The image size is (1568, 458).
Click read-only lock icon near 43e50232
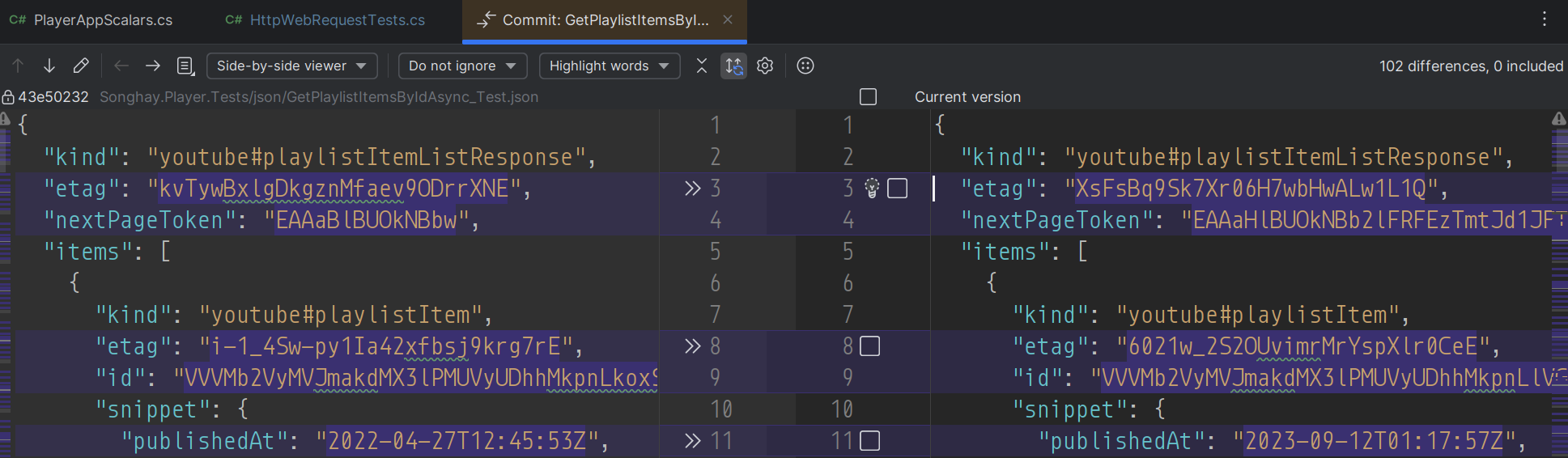click(x=8, y=97)
